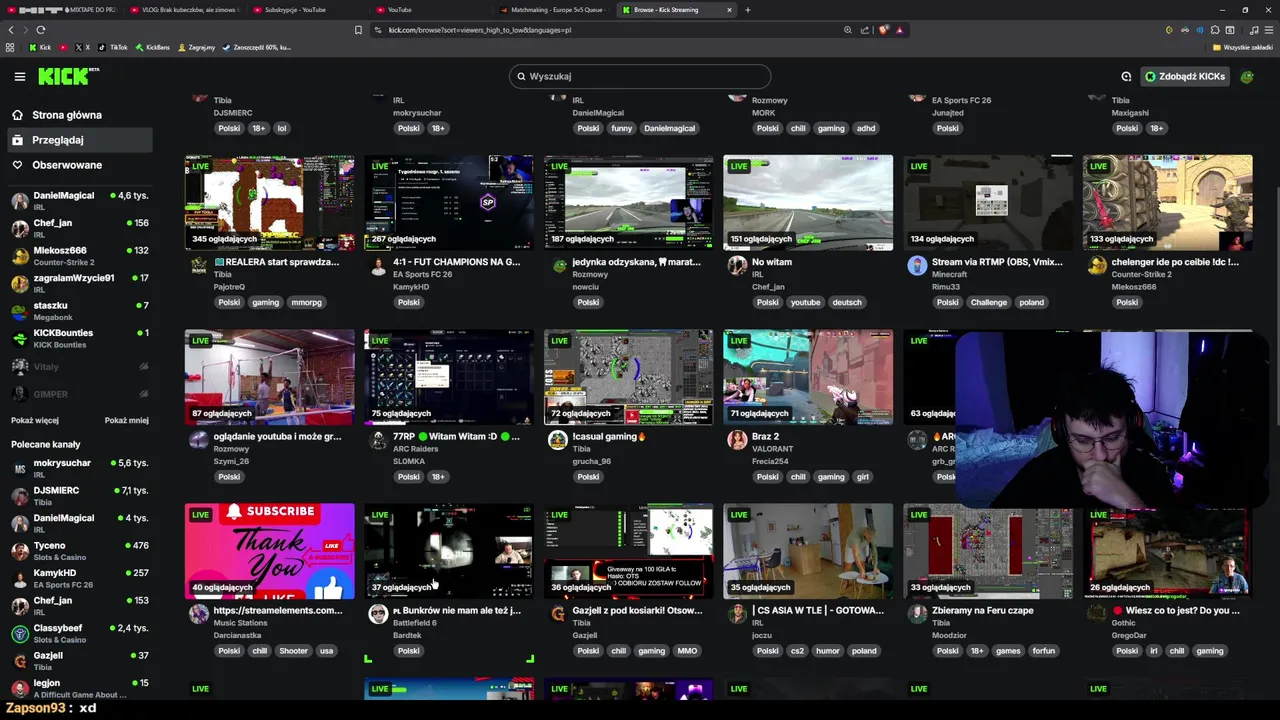Open the Wszystkie zakładki bookmarks folder
This screenshot has width=1280, height=720.
coord(1243,47)
